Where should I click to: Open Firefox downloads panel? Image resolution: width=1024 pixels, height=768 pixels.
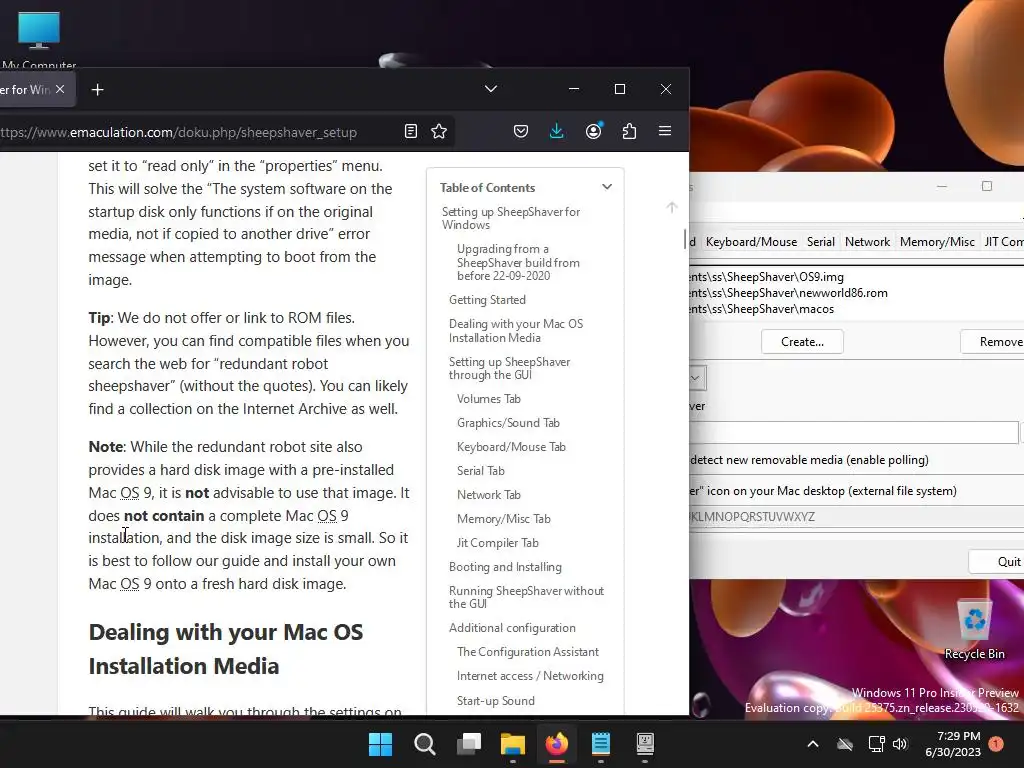click(x=556, y=131)
